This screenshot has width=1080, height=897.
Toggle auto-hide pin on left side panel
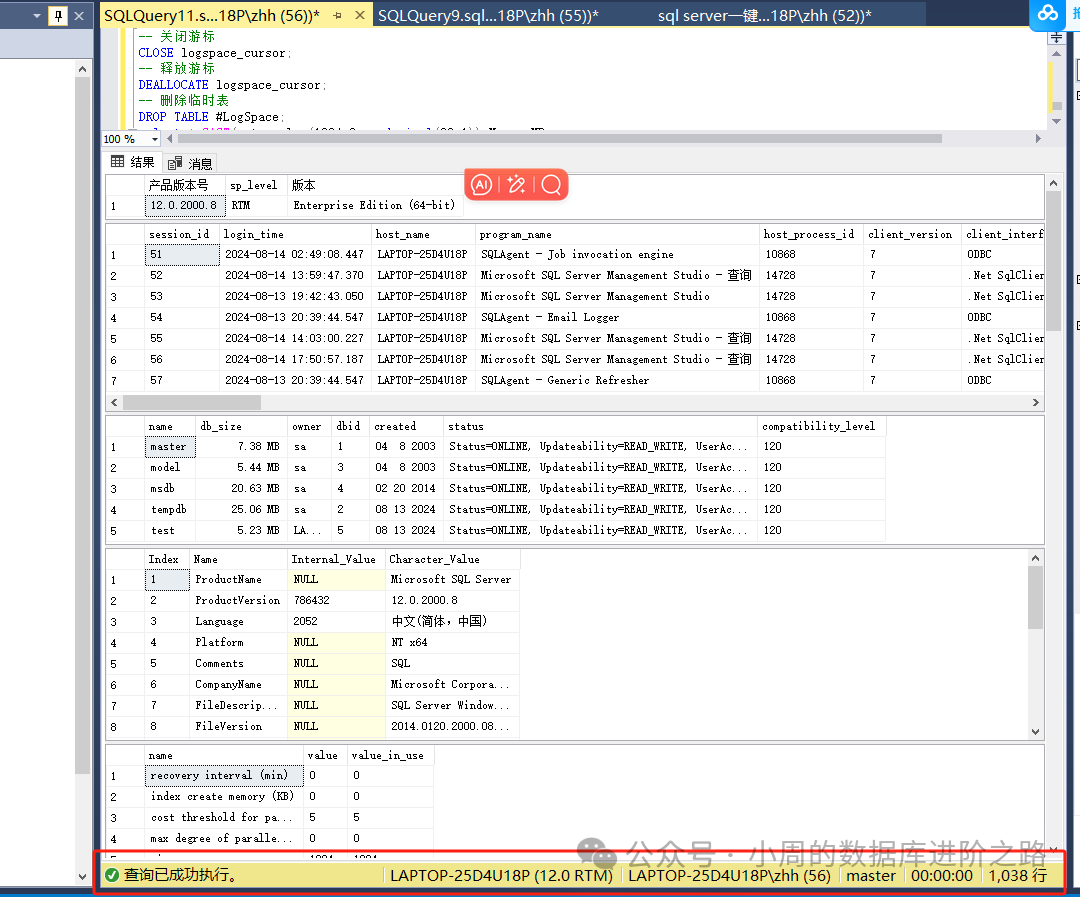[x=57, y=15]
